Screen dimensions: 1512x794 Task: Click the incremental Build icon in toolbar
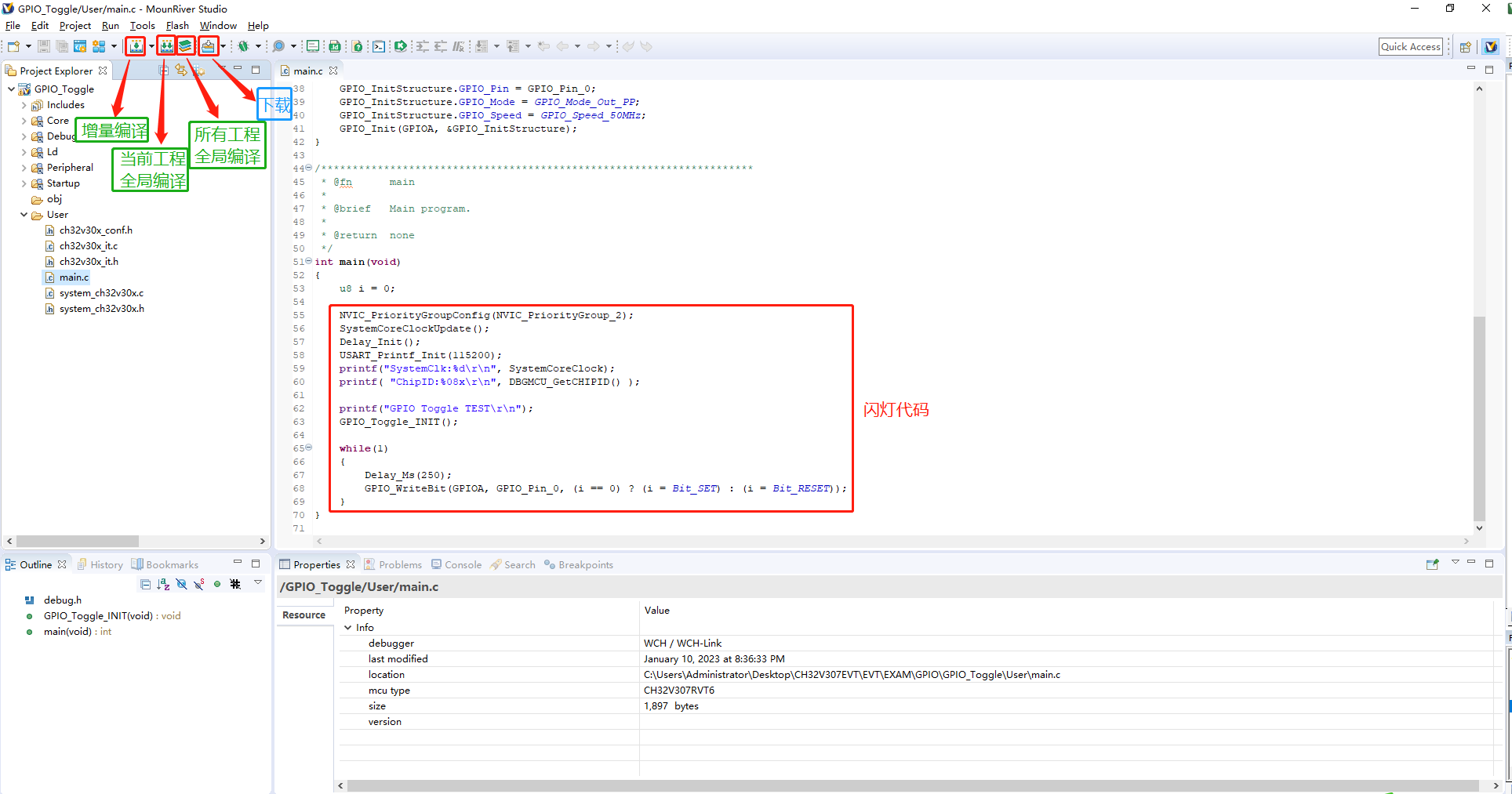pyautogui.click(x=136, y=46)
